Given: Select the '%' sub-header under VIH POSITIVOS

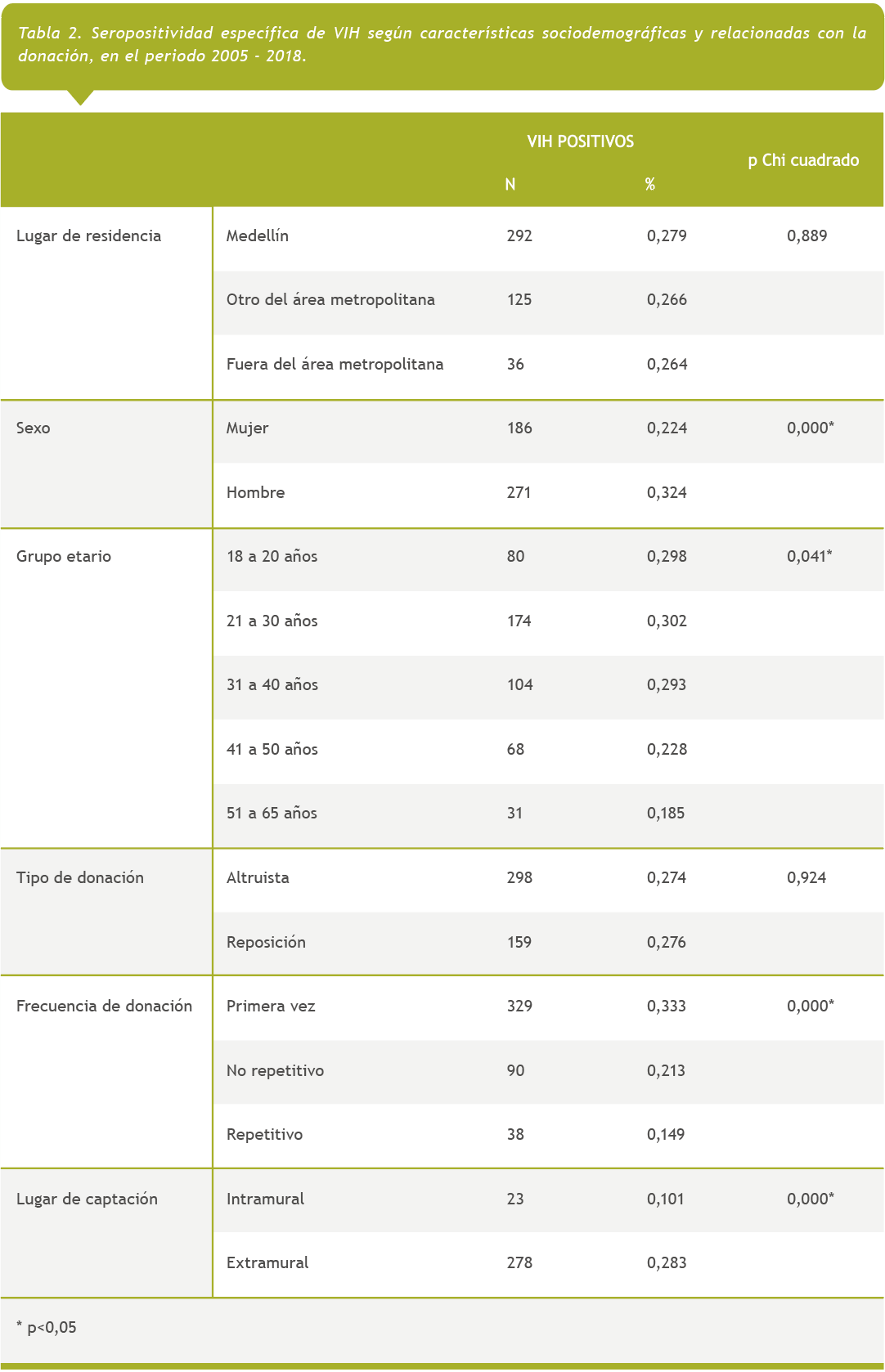Looking at the screenshot, I should pyautogui.click(x=649, y=185).
